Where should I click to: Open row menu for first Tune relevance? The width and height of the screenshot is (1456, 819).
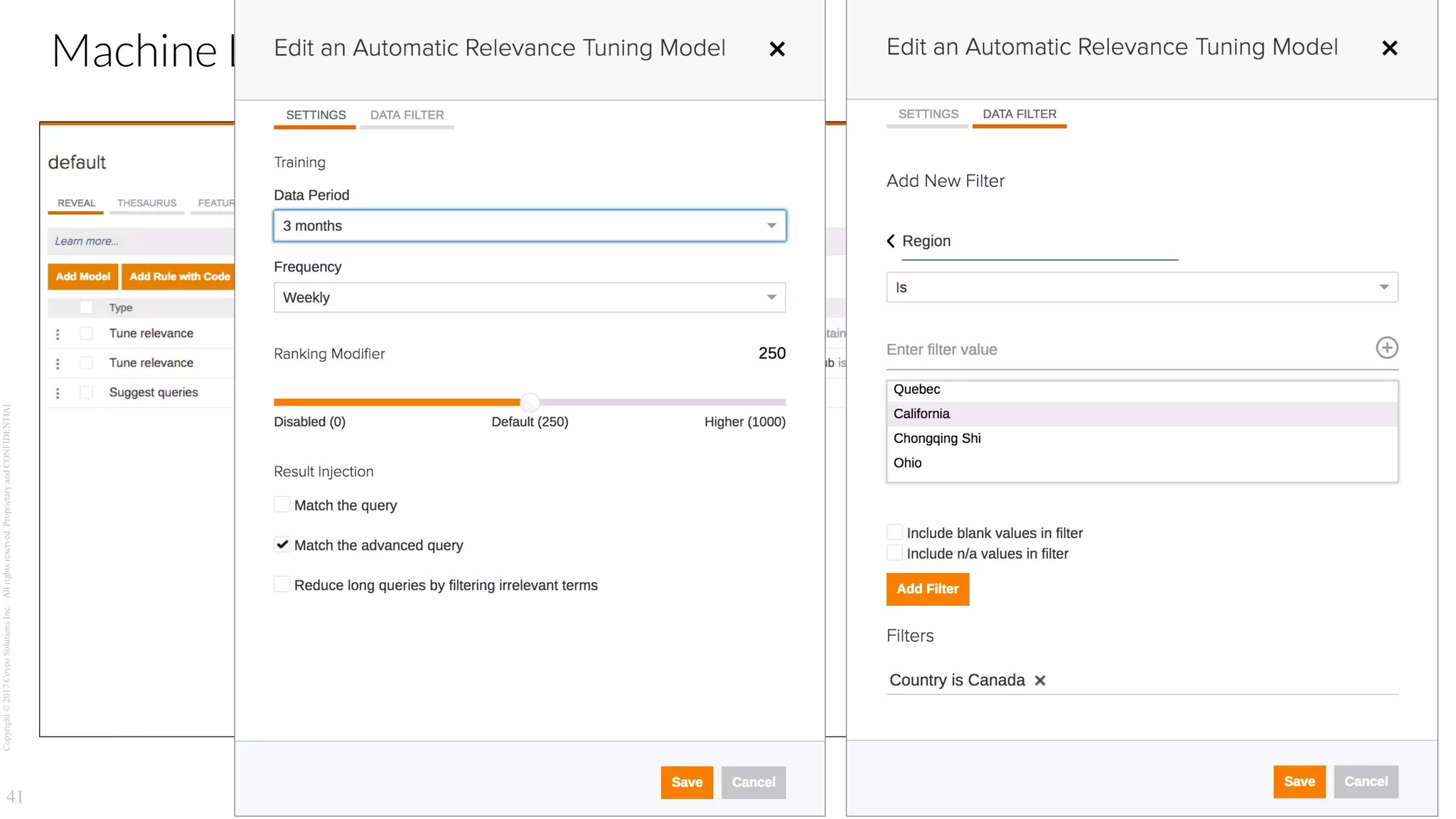58,333
